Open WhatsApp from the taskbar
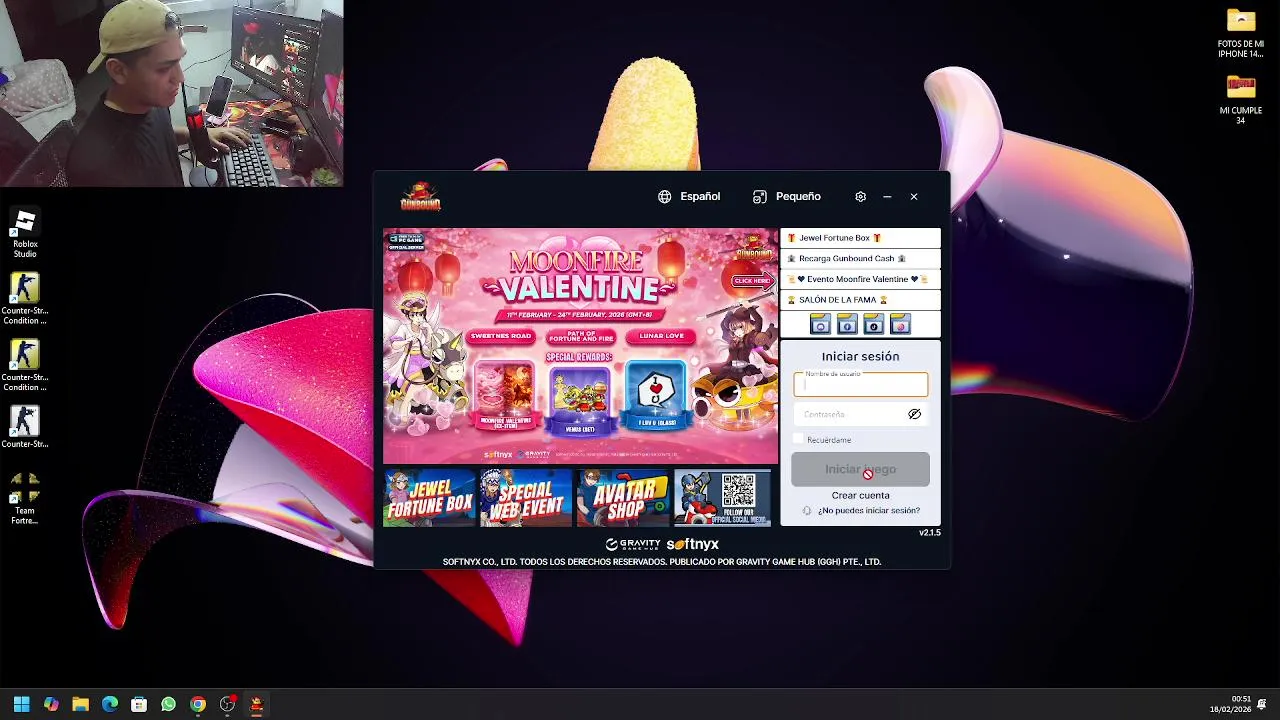This screenshot has width=1280, height=720. click(168, 704)
